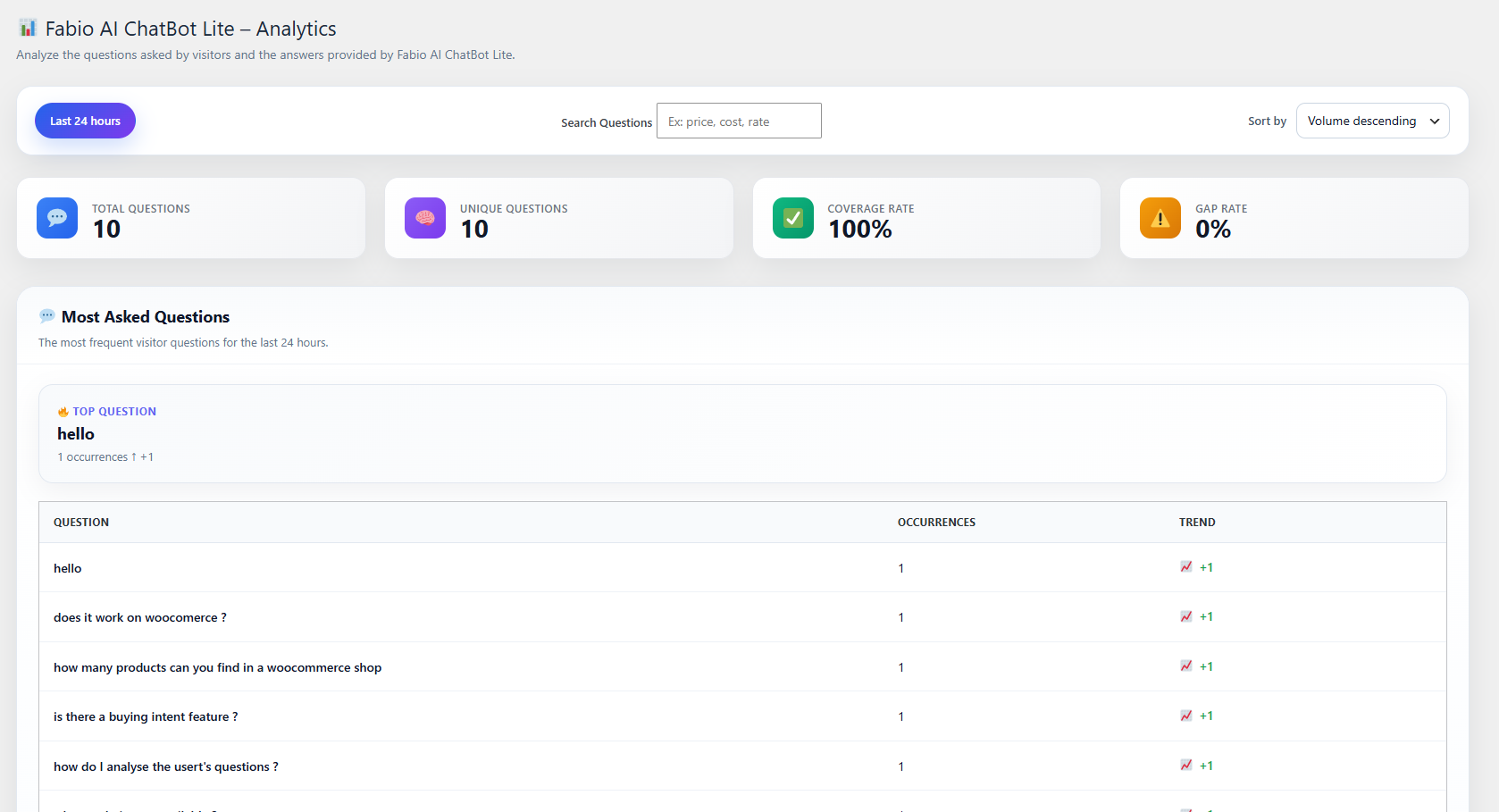
Task: Click the speech bubble icon near Most Asked Questions
Action: (47, 316)
